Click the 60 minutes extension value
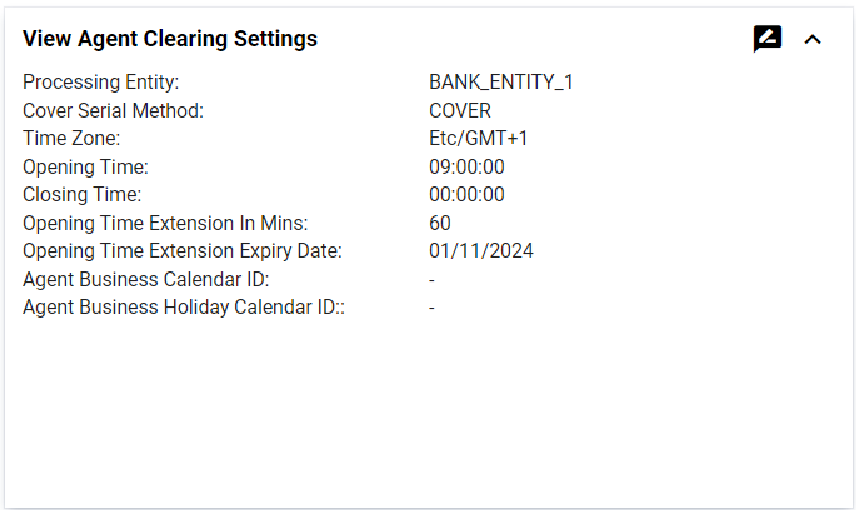856x510 pixels. click(x=440, y=222)
